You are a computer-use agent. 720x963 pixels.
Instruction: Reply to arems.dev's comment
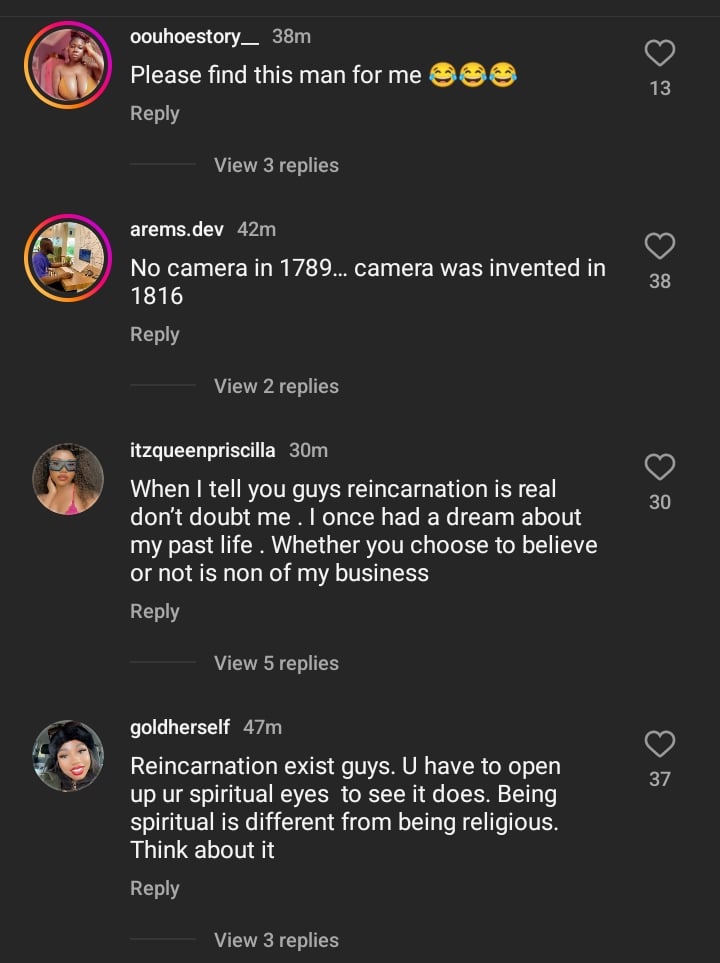154,335
